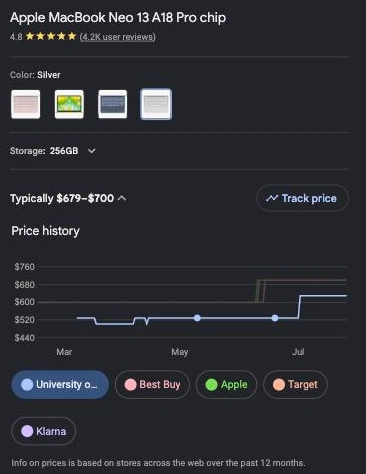Toggle the Best Buy price line chip
Viewport: 366px width, 474px height.
152,384
